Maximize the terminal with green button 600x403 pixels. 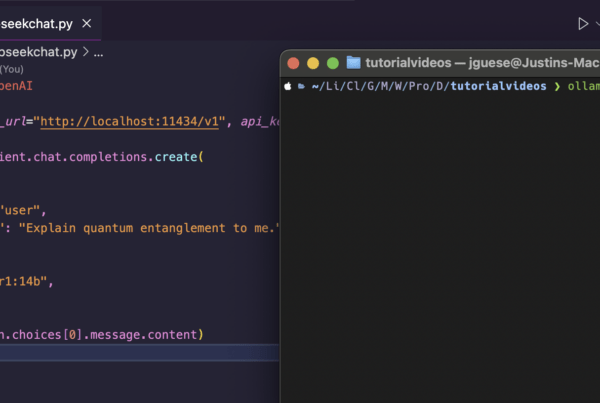point(333,63)
